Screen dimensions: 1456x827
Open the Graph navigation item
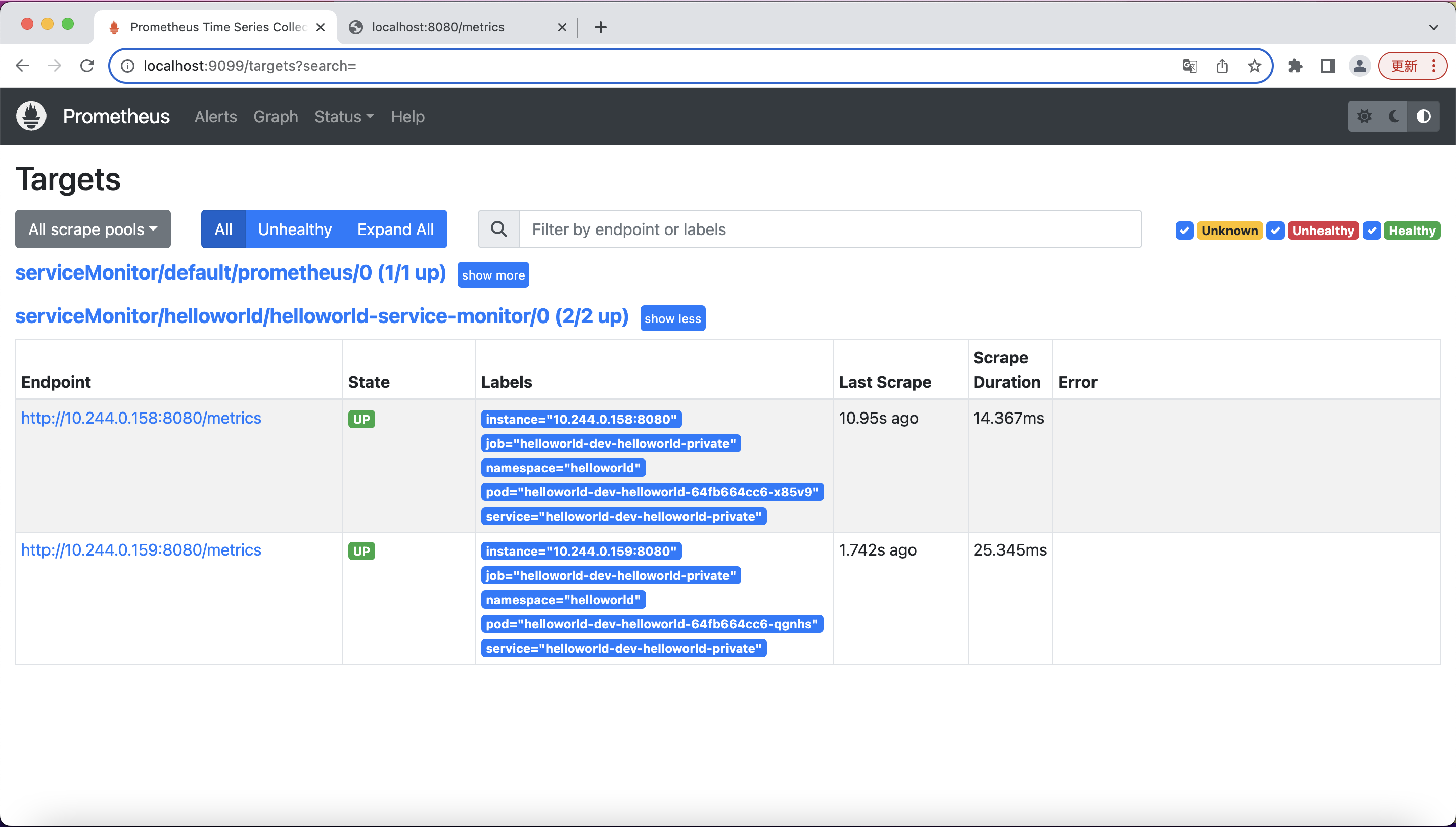(276, 116)
